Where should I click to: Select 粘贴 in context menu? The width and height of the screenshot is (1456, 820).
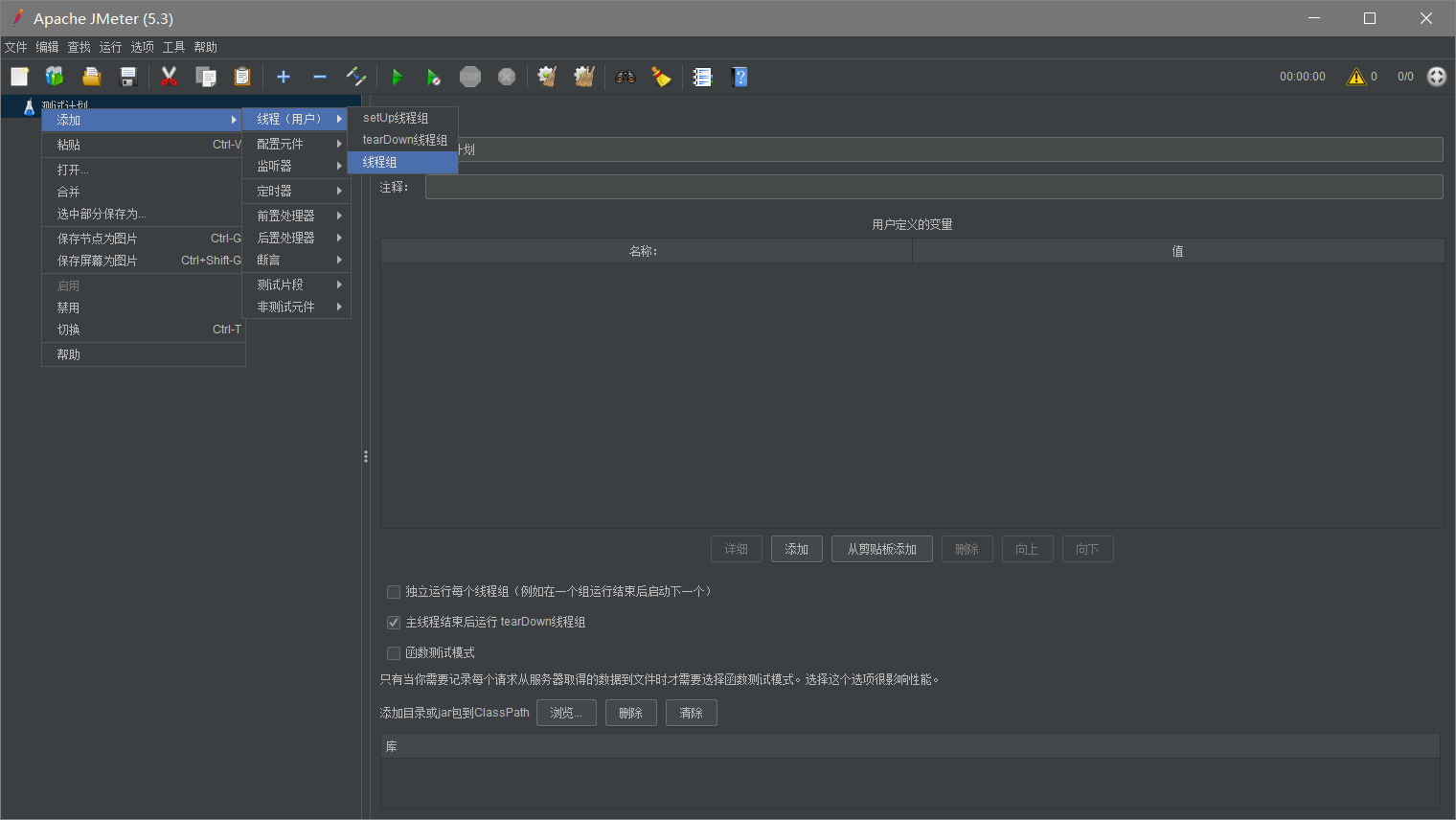tap(144, 145)
